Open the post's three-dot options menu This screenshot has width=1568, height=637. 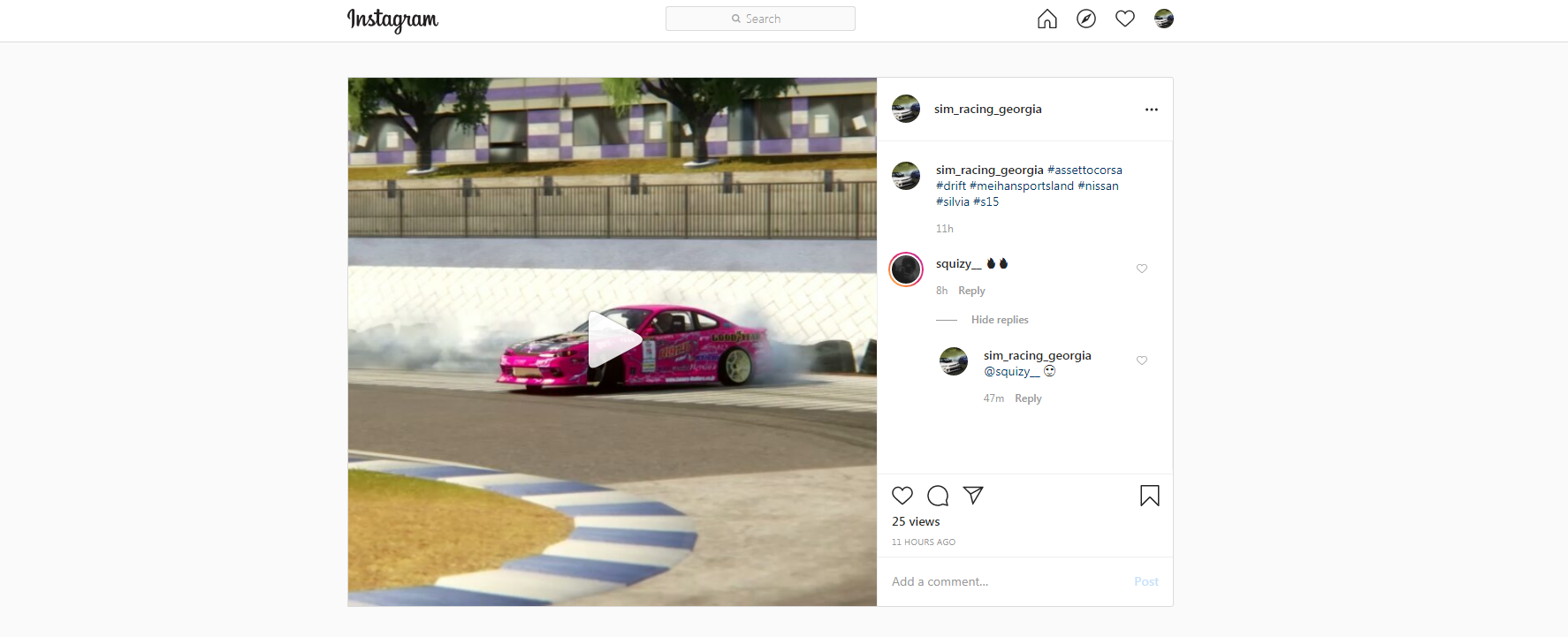coord(1151,110)
